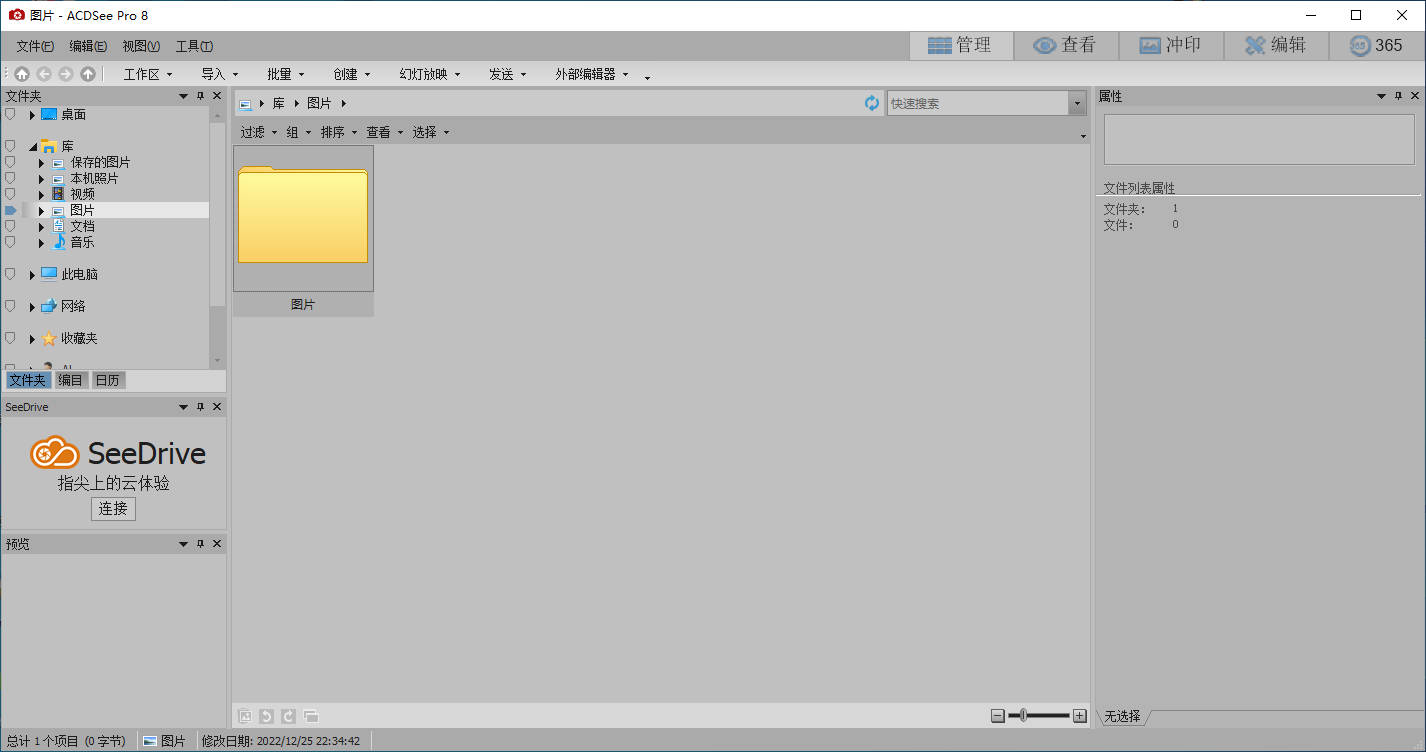Open the 编辑(E) menu
This screenshot has height=752, width=1426.
88,46
